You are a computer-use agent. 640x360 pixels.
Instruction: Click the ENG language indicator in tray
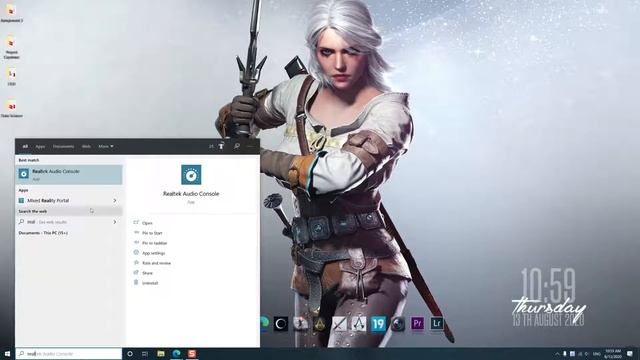tap(596, 354)
